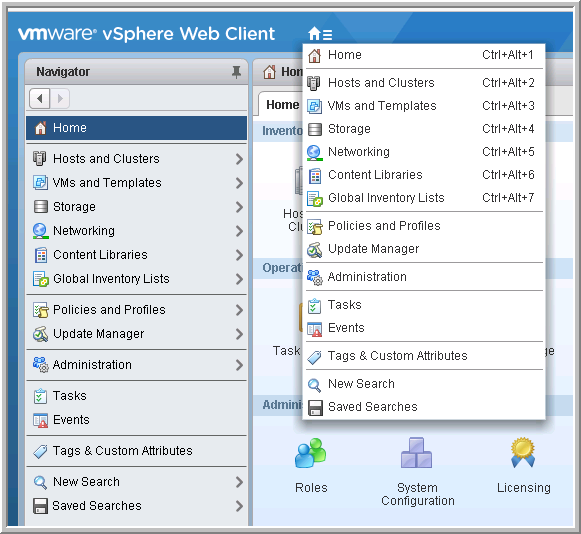Choose Administration in the dropdown menu

click(x=424, y=277)
